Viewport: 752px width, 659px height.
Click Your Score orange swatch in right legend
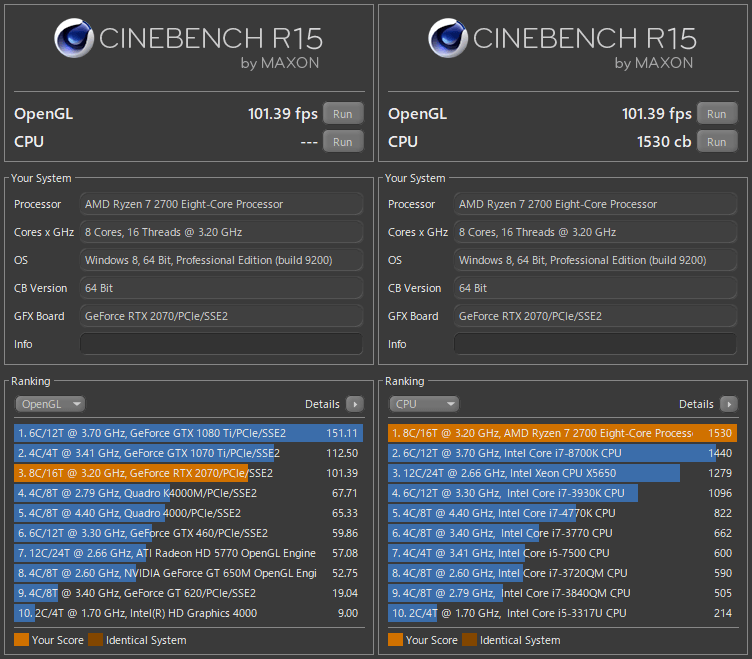point(396,640)
